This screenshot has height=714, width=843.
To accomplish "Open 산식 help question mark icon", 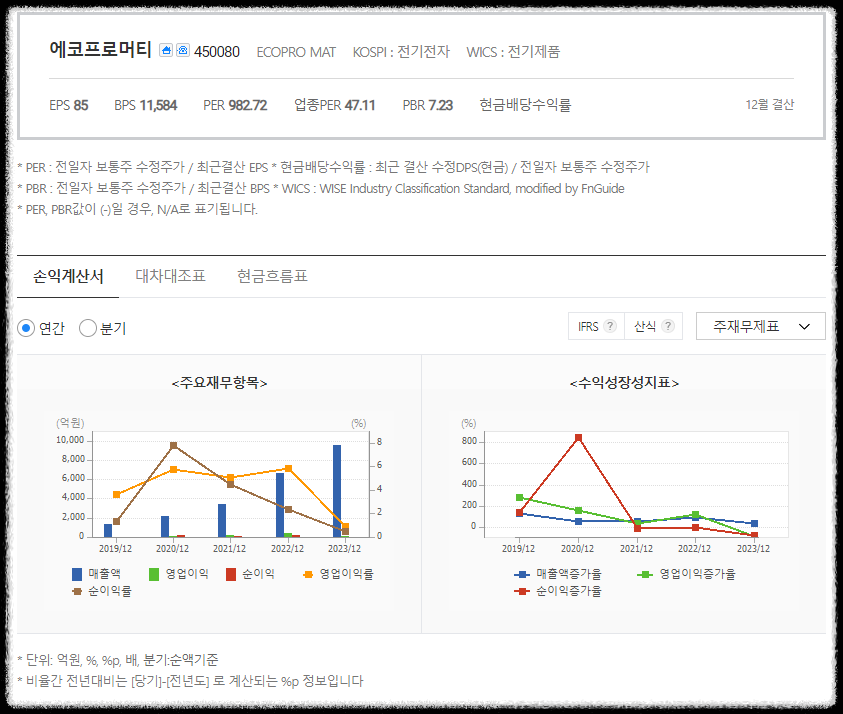I will 668,326.
